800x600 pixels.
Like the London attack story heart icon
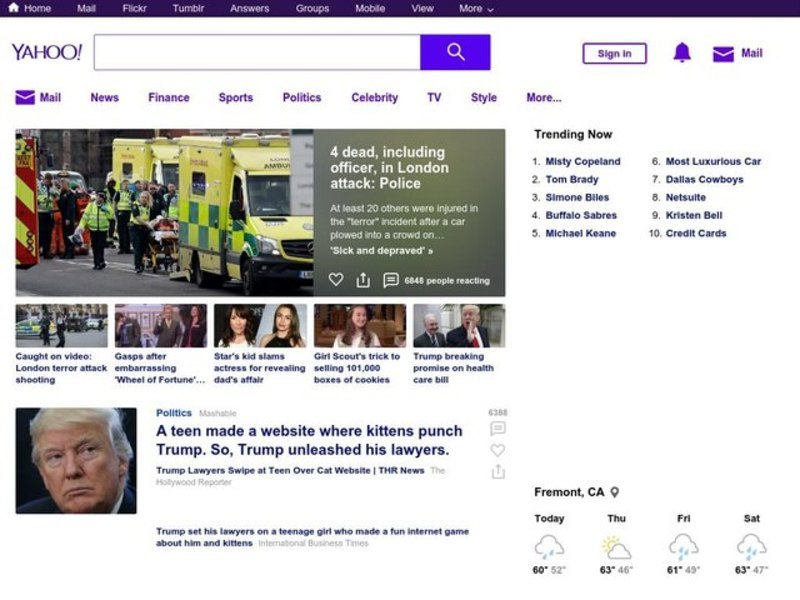coord(336,280)
